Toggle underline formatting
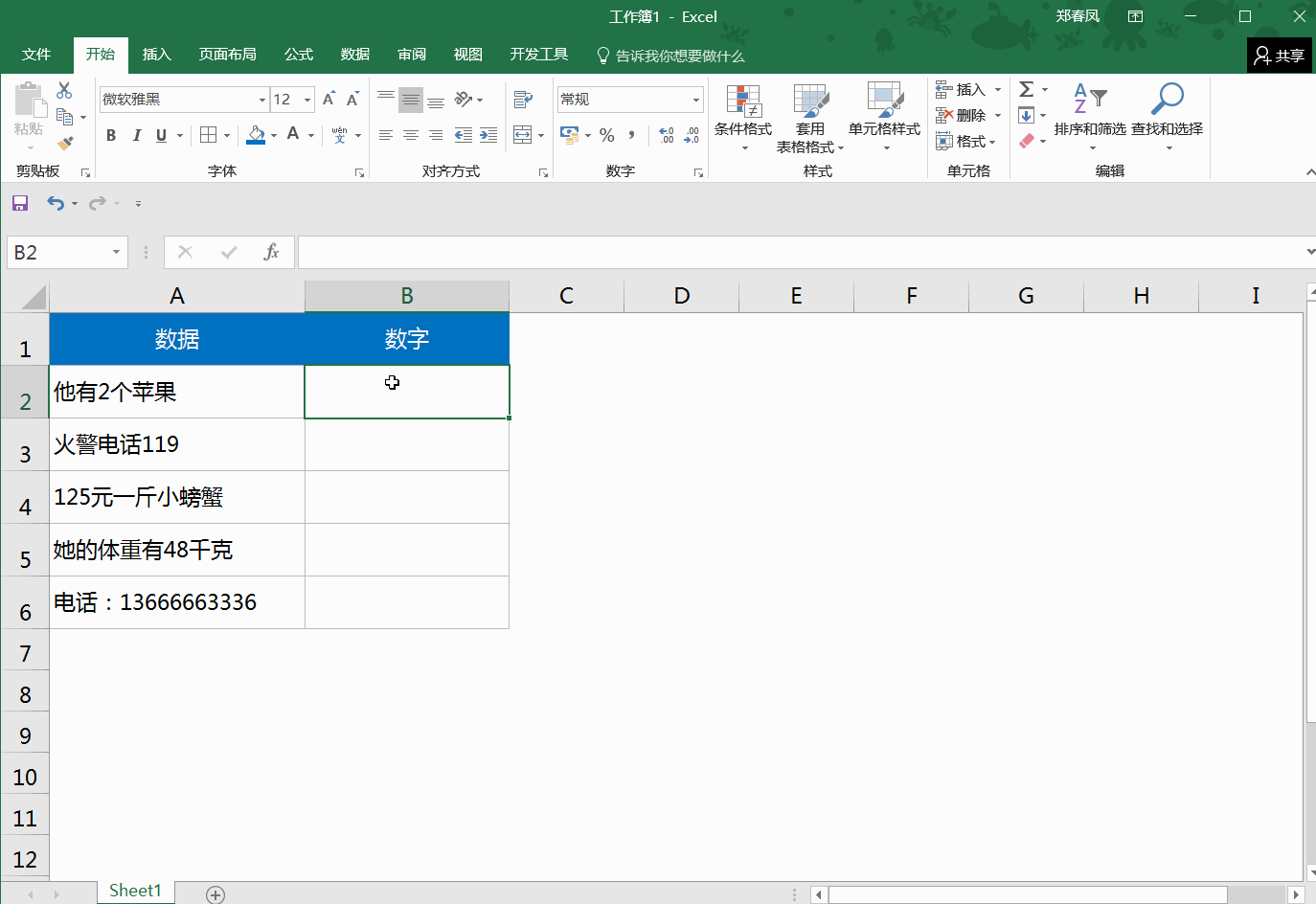Viewport: 1316px width, 904px height. tap(161, 135)
